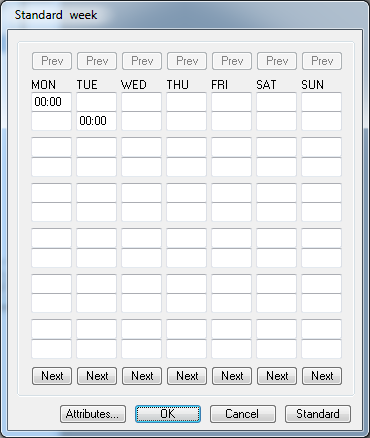Cancel the Standard week dialog
The image size is (370, 438).
tap(243, 414)
